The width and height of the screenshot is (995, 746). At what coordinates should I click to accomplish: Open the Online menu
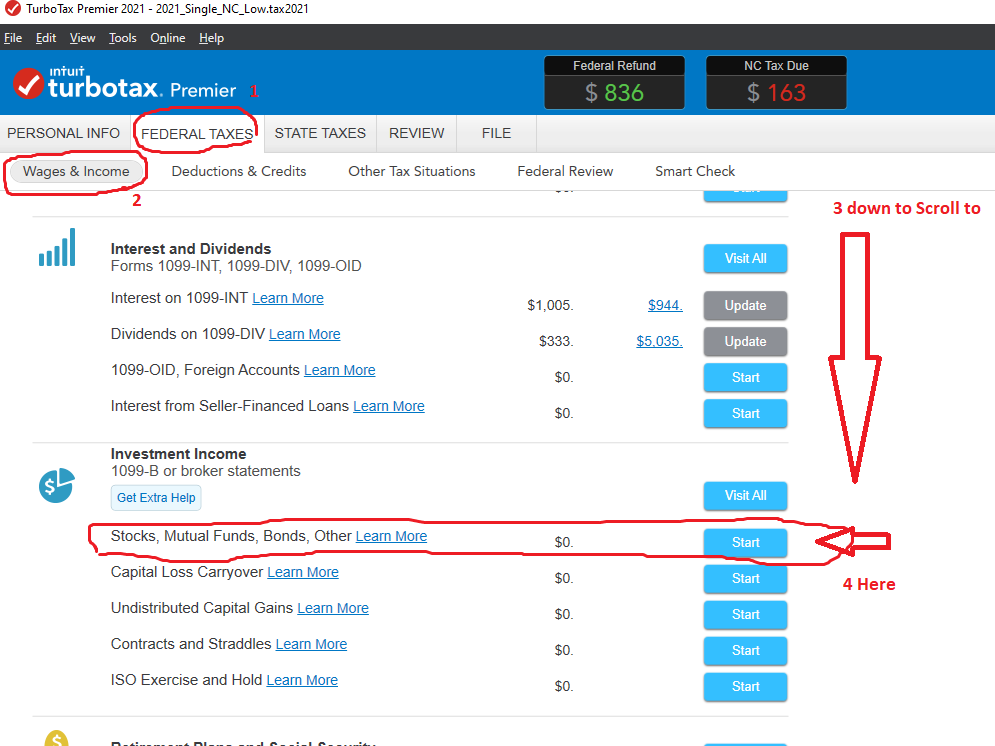coord(168,38)
